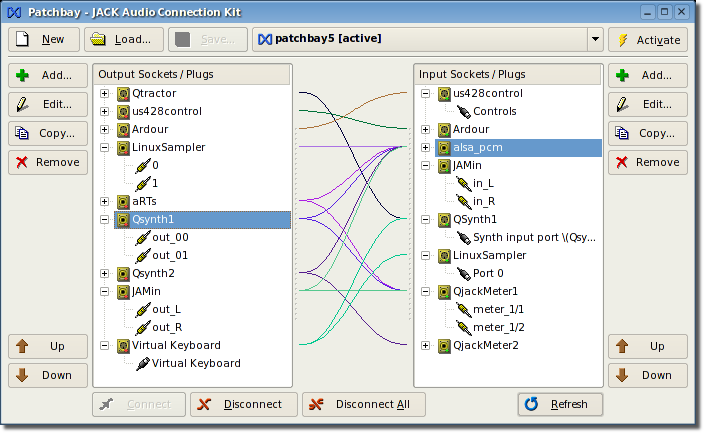Select the aRTs socket icon
This screenshot has width=704, height=433.
tap(123, 202)
